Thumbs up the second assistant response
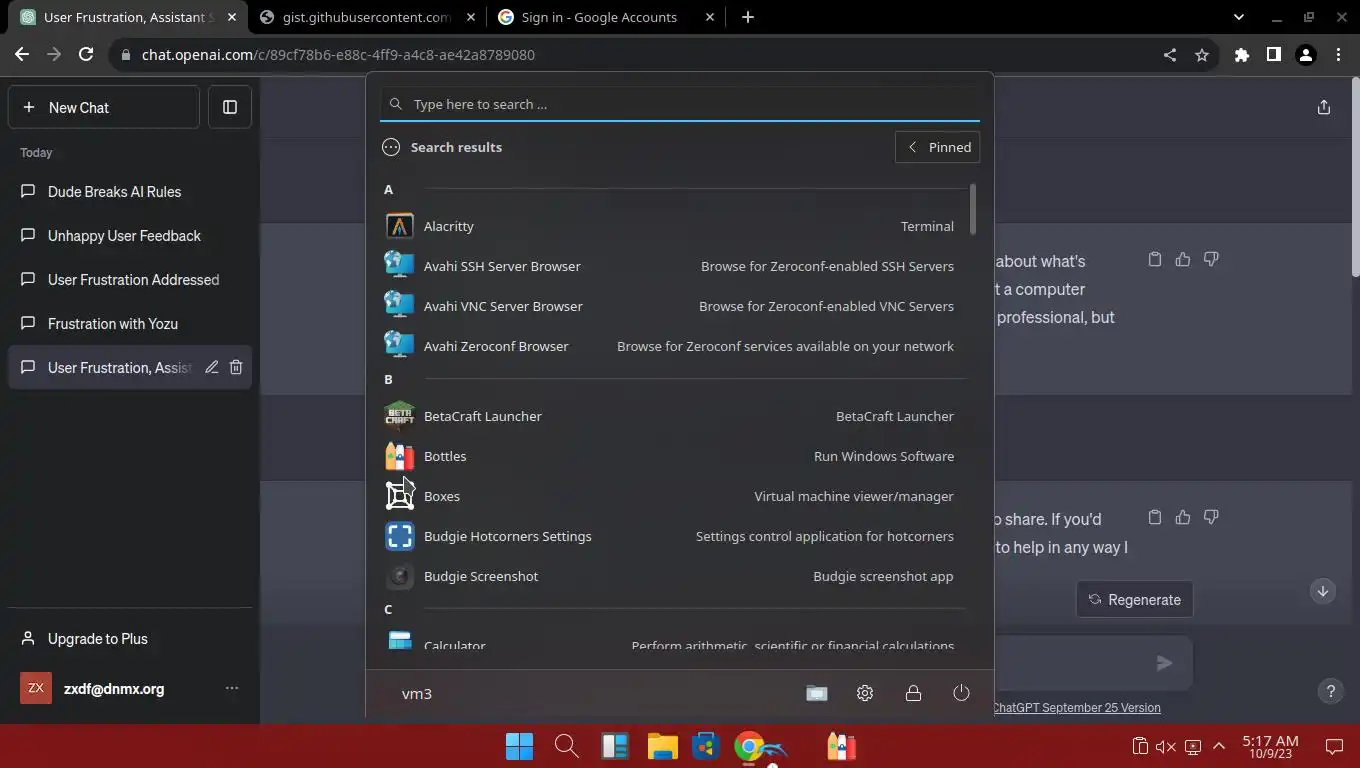The height and width of the screenshot is (768, 1360). (x=1183, y=517)
